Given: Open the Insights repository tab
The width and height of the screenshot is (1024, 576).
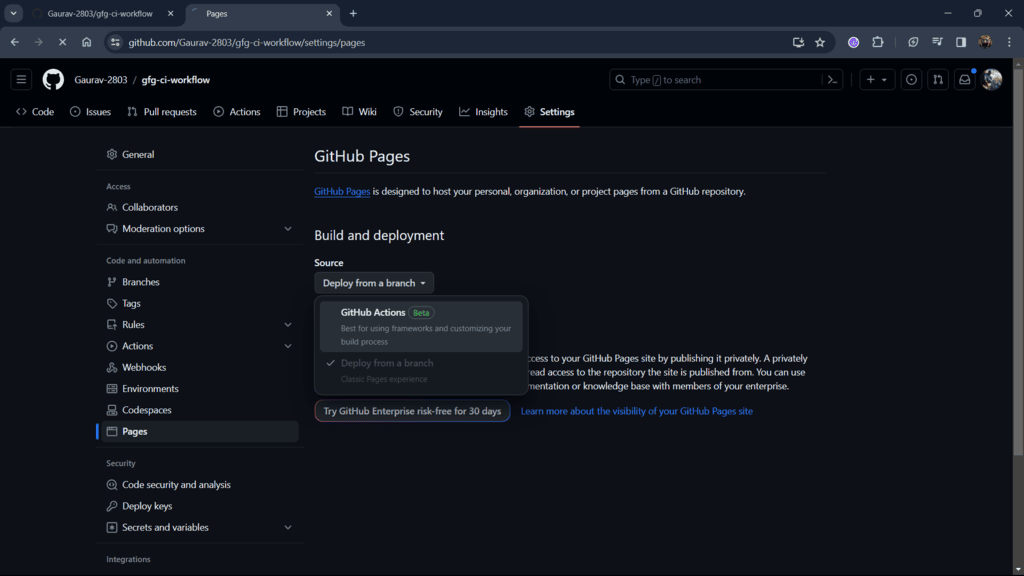Looking at the screenshot, I should pyautogui.click(x=483, y=112).
